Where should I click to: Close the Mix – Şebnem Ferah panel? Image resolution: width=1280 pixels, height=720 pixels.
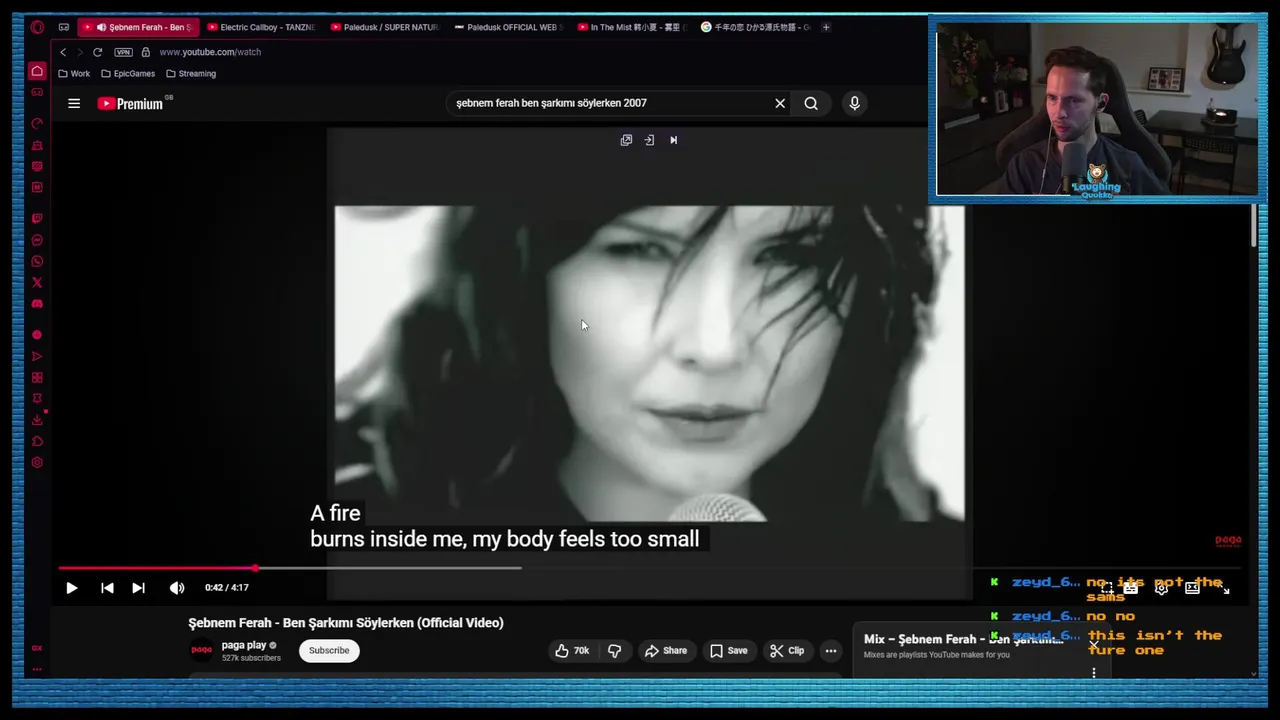point(1094,645)
